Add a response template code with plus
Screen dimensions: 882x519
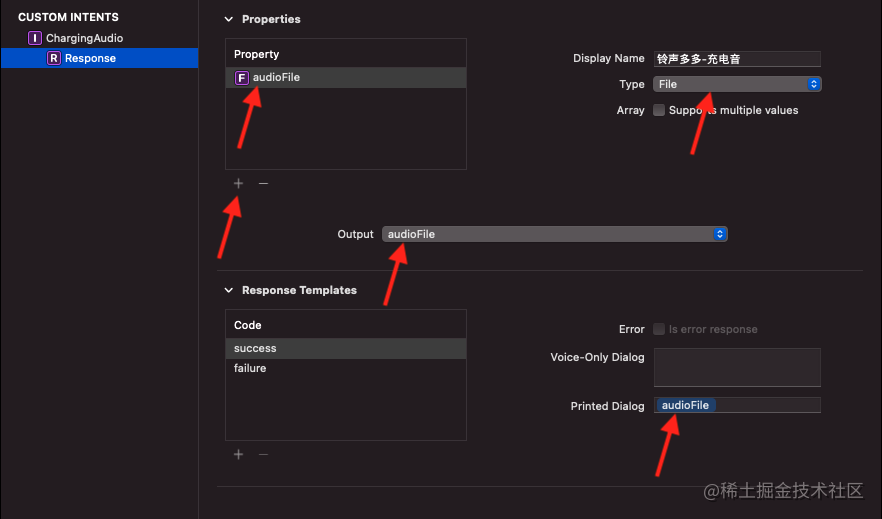click(238, 454)
